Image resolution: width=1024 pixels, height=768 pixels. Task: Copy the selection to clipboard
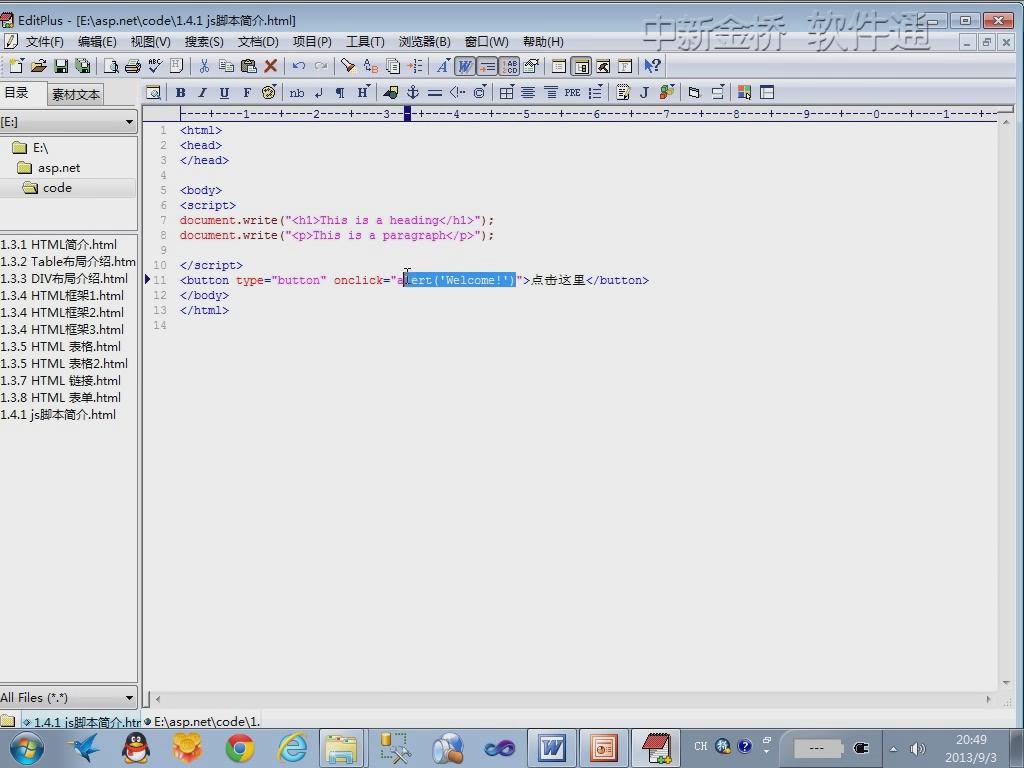pyautogui.click(x=226, y=66)
